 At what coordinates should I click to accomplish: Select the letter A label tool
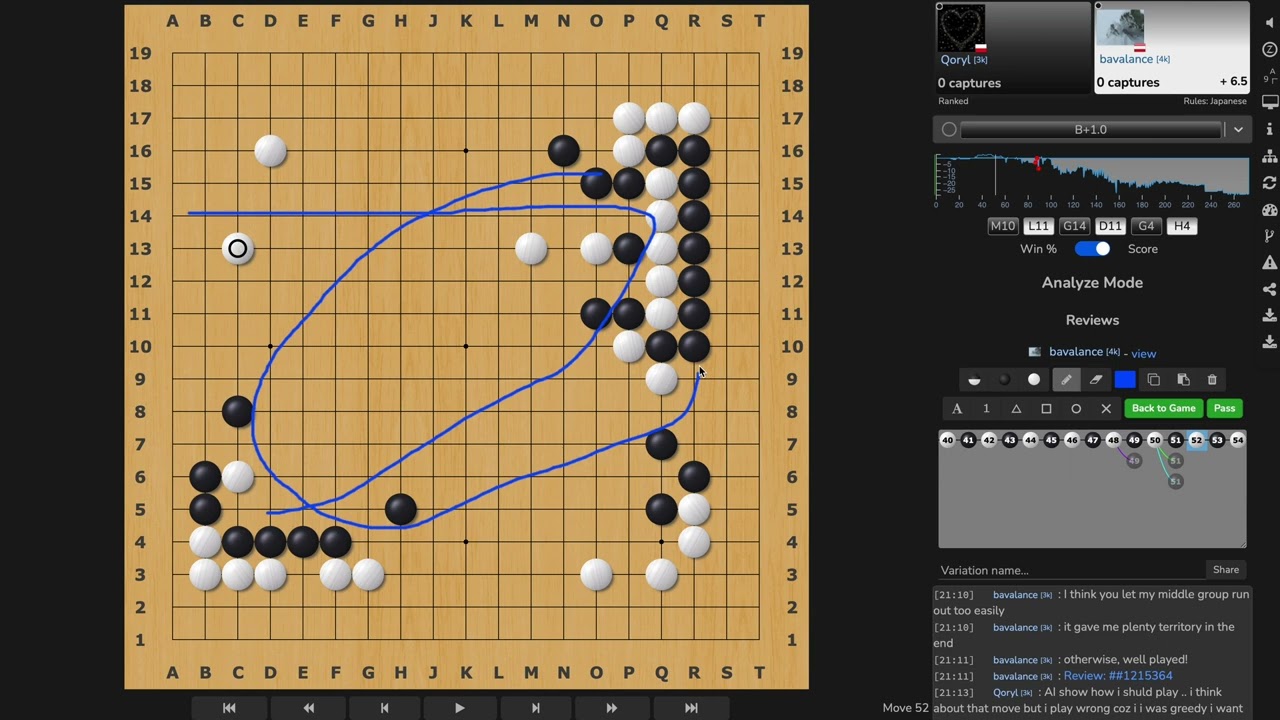click(957, 408)
